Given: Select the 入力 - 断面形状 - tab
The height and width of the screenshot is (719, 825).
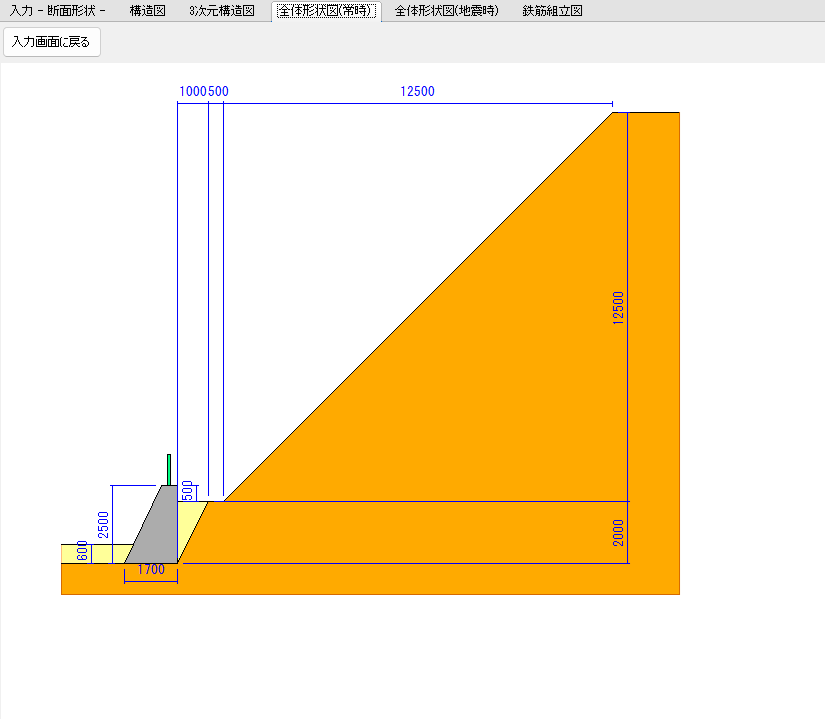Looking at the screenshot, I should tap(58, 11).
